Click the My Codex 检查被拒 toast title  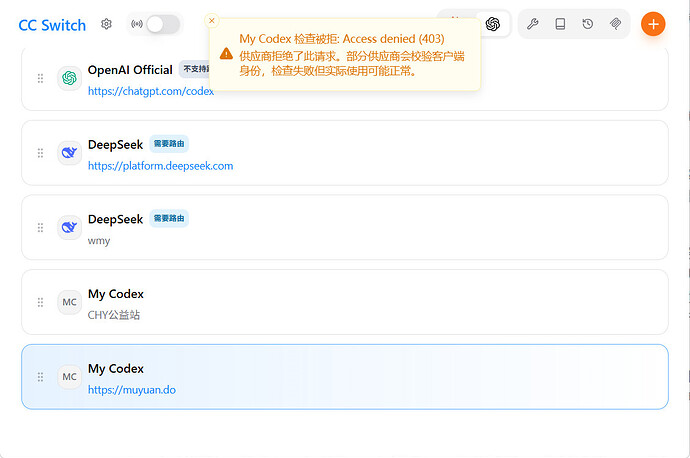click(x=342, y=39)
